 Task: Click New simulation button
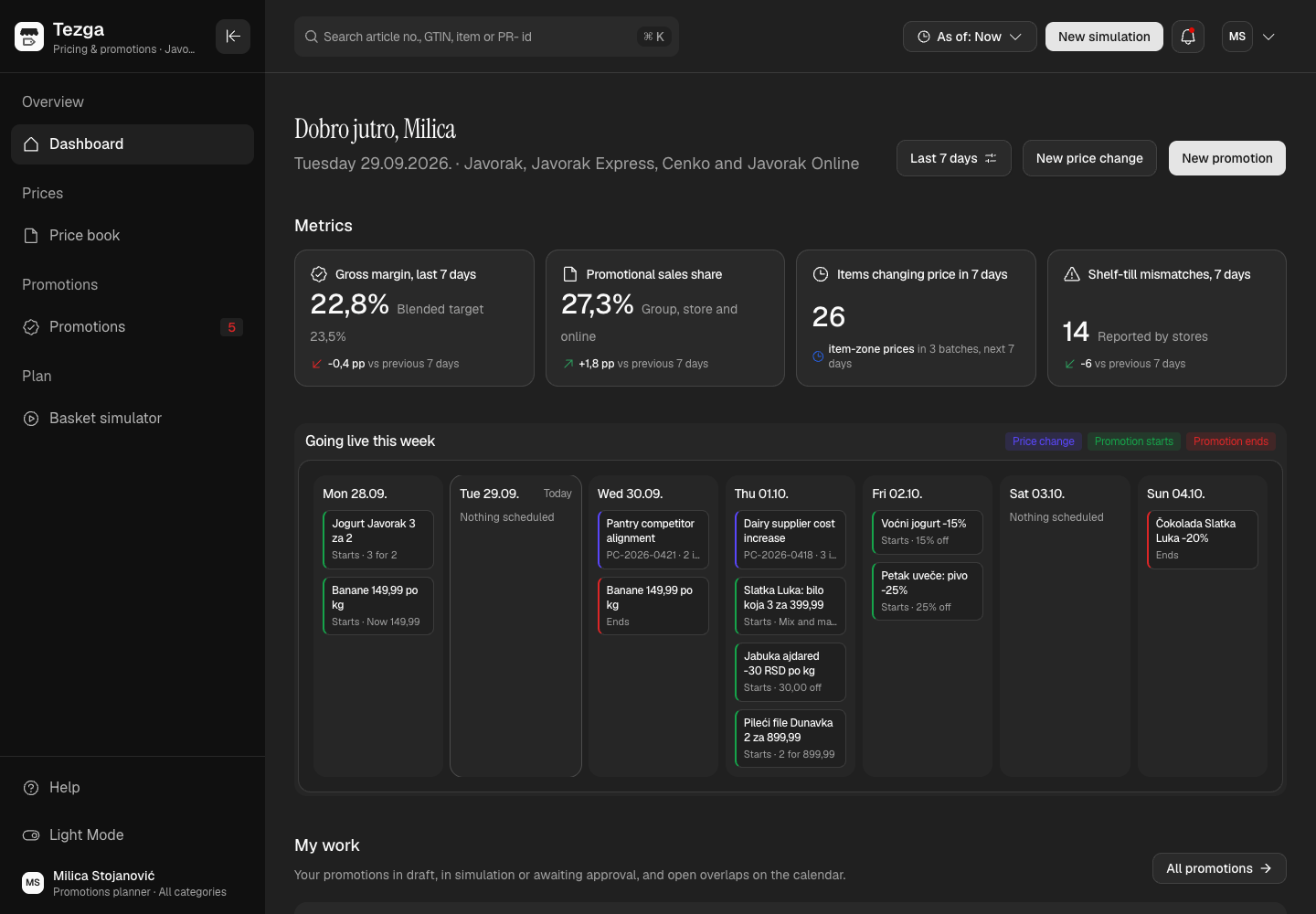coord(1104,37)
